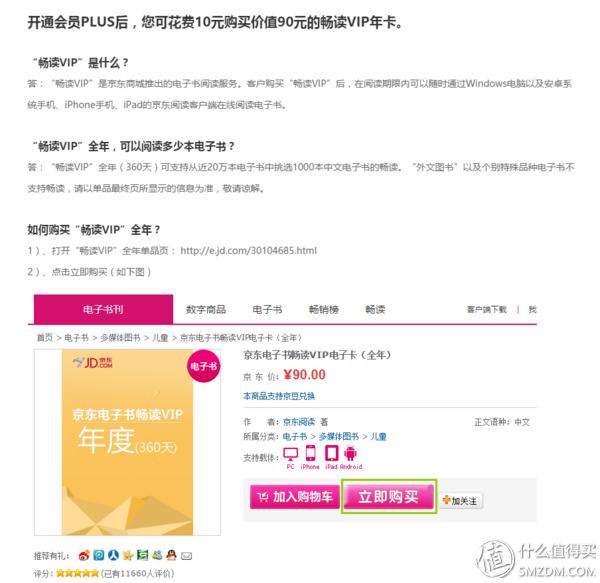Open the 电子书刊 tab

point(103,309)
